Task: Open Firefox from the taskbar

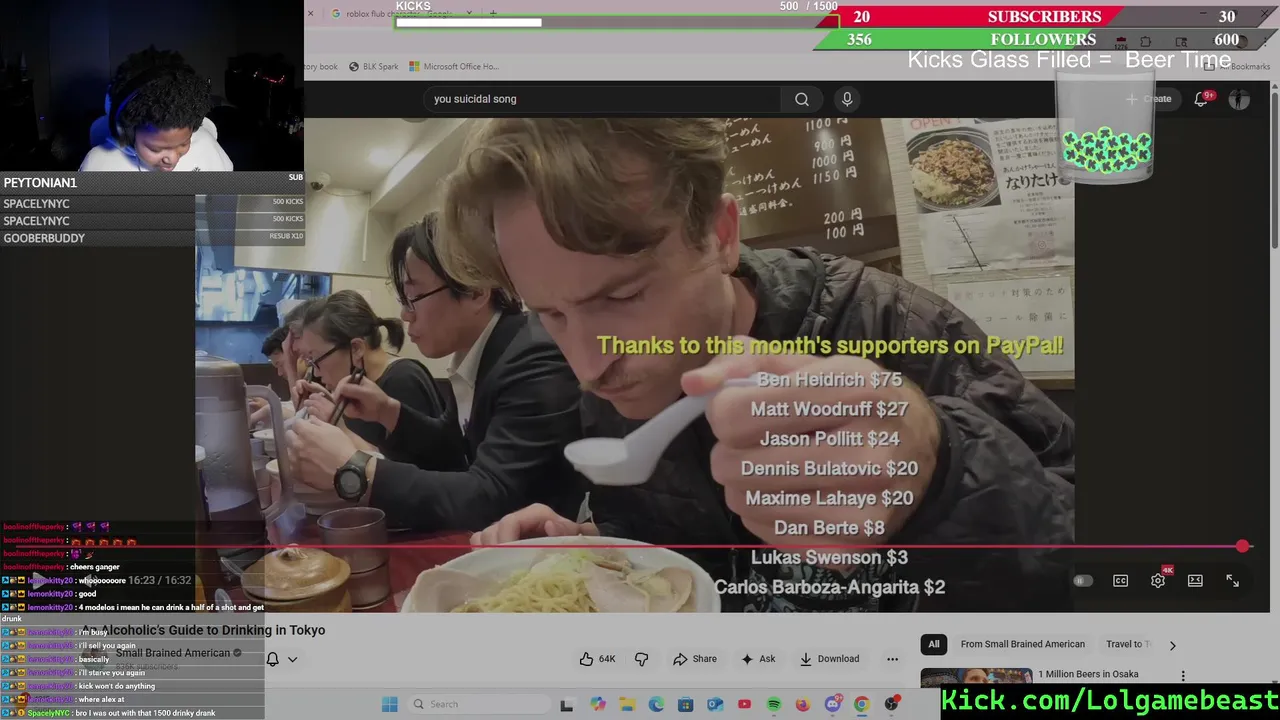Action: [x=803, y=704]
